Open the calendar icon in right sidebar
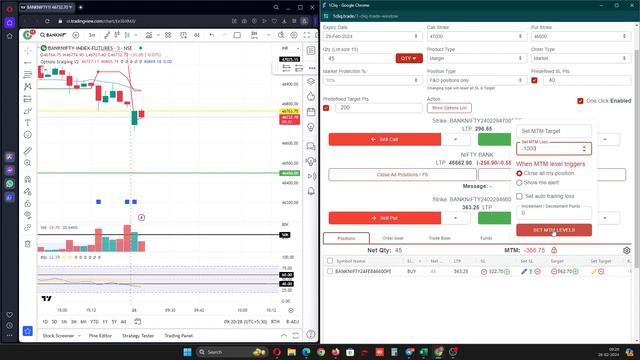Screen dimensions: 640x360 click(311, 112)
